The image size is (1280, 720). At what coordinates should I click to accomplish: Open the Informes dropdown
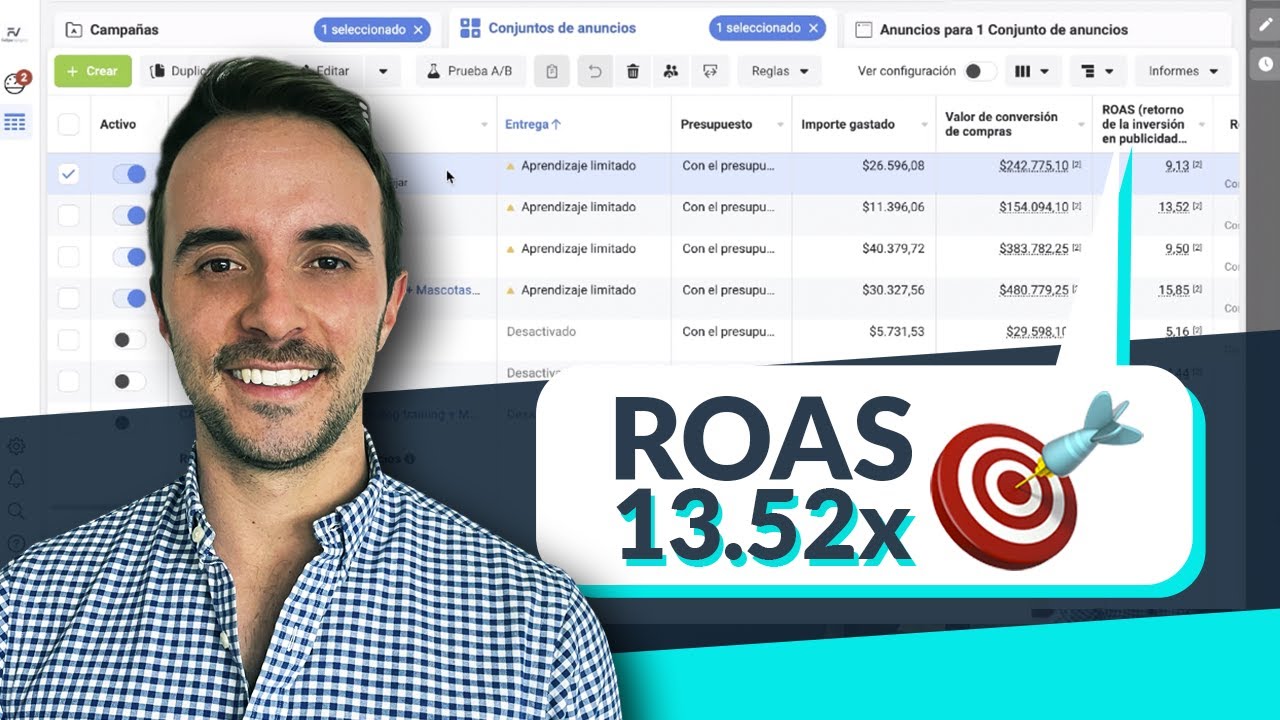pos(1183,71)
